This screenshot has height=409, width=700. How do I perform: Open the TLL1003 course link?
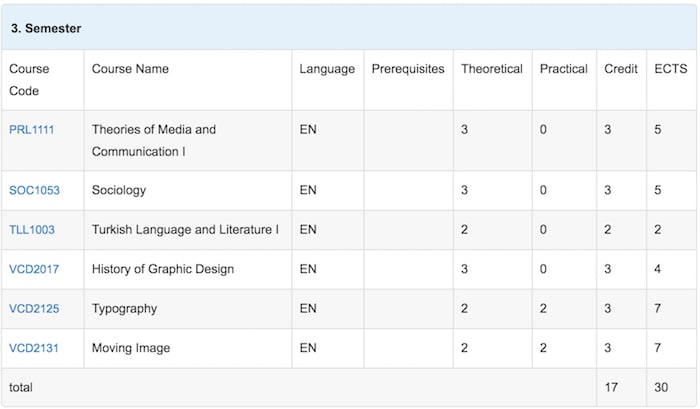[32, 230]
